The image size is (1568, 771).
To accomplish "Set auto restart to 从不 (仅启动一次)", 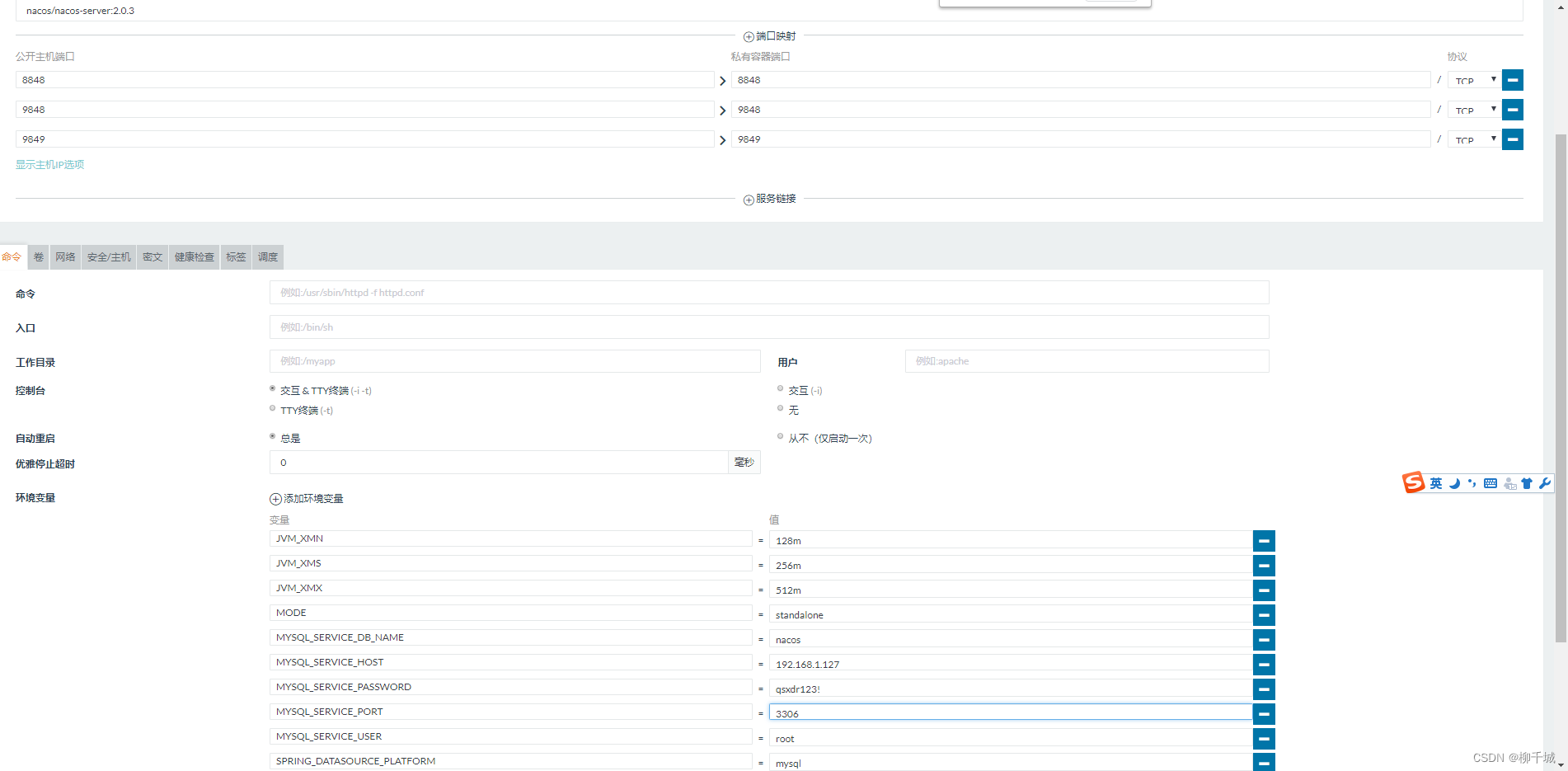I will (780, 436).
